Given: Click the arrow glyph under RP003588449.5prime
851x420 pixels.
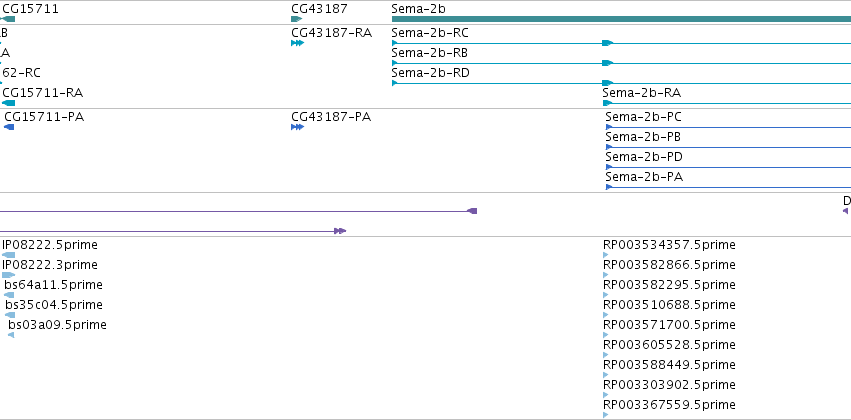Looking at the screenshot, I should tap(606, 375).
